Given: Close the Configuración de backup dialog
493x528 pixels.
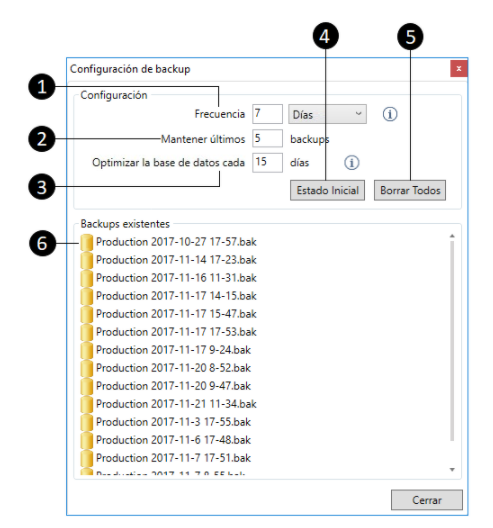Looking at the screenshot, I should tap(459, 69).
